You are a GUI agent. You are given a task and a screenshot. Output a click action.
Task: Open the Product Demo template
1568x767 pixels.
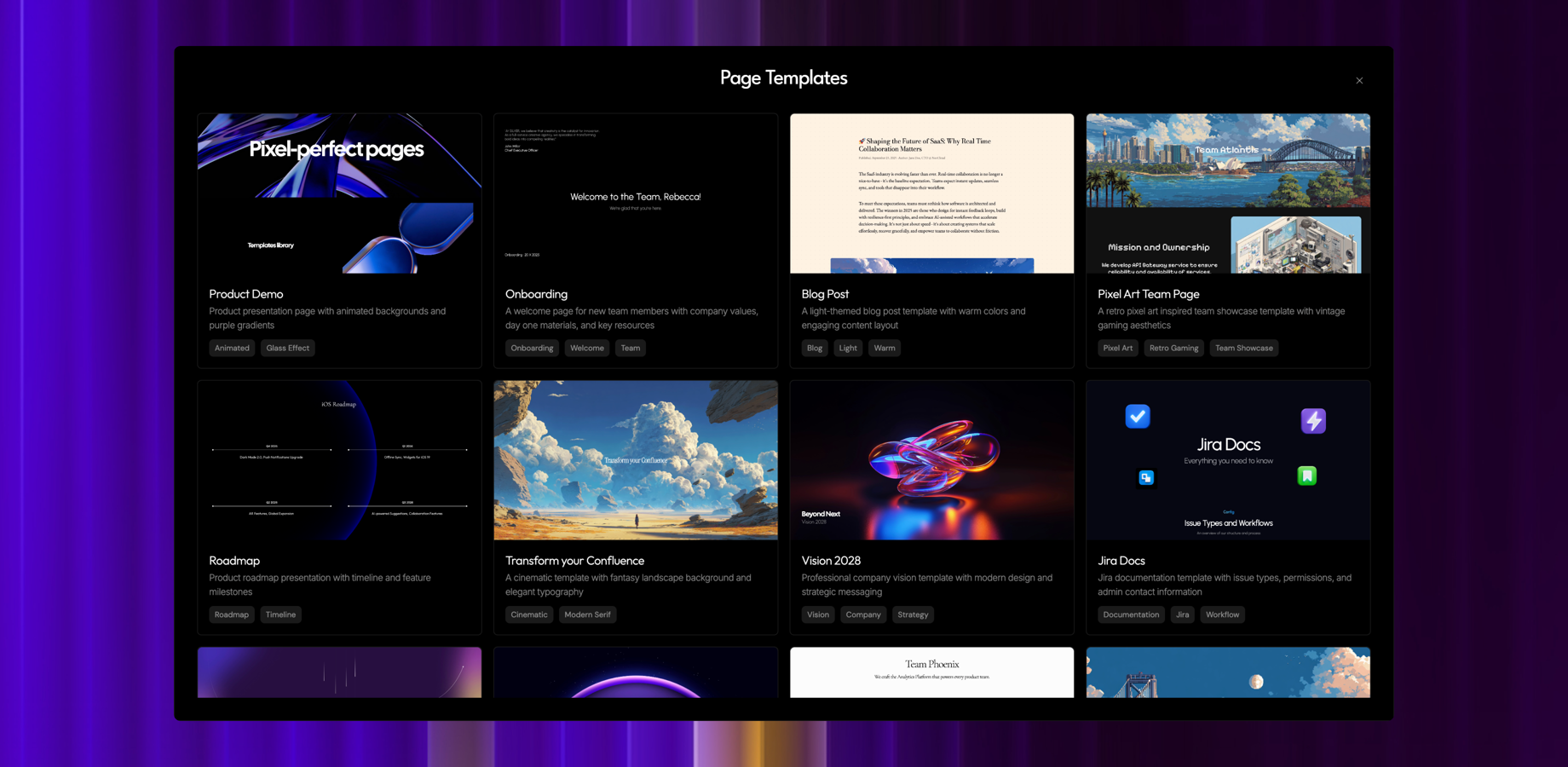point(338,193)
